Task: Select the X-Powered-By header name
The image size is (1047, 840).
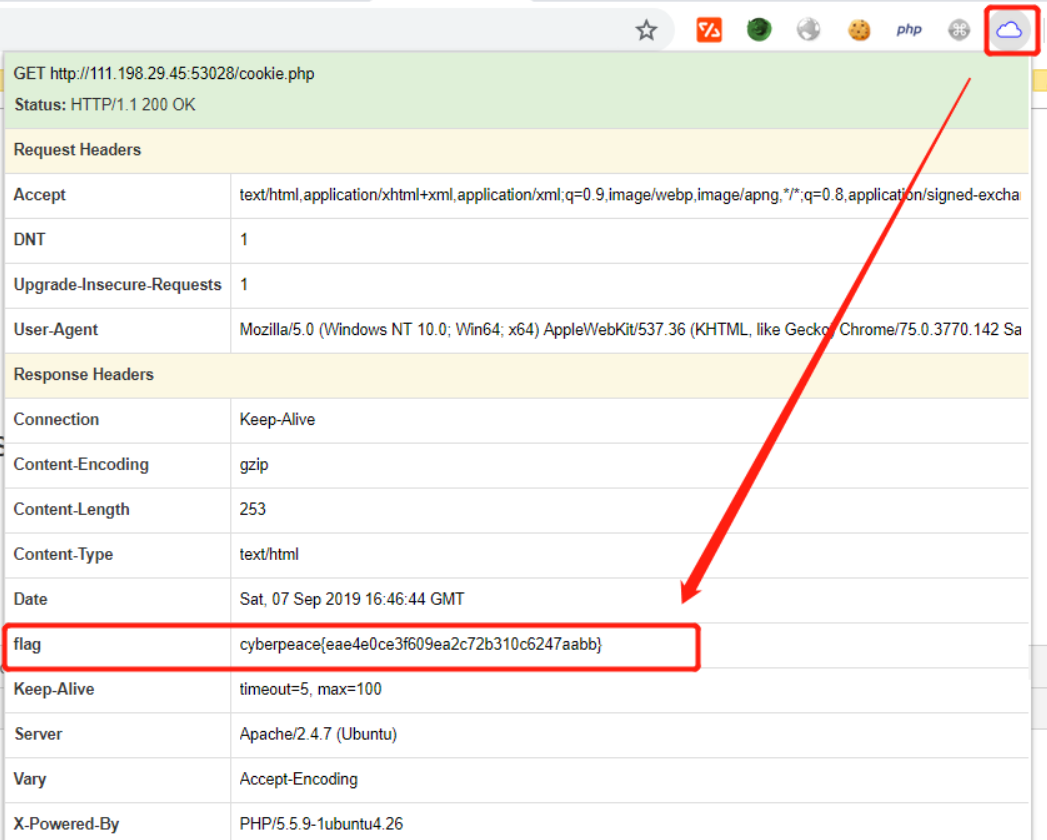Action: coord(66,824)
